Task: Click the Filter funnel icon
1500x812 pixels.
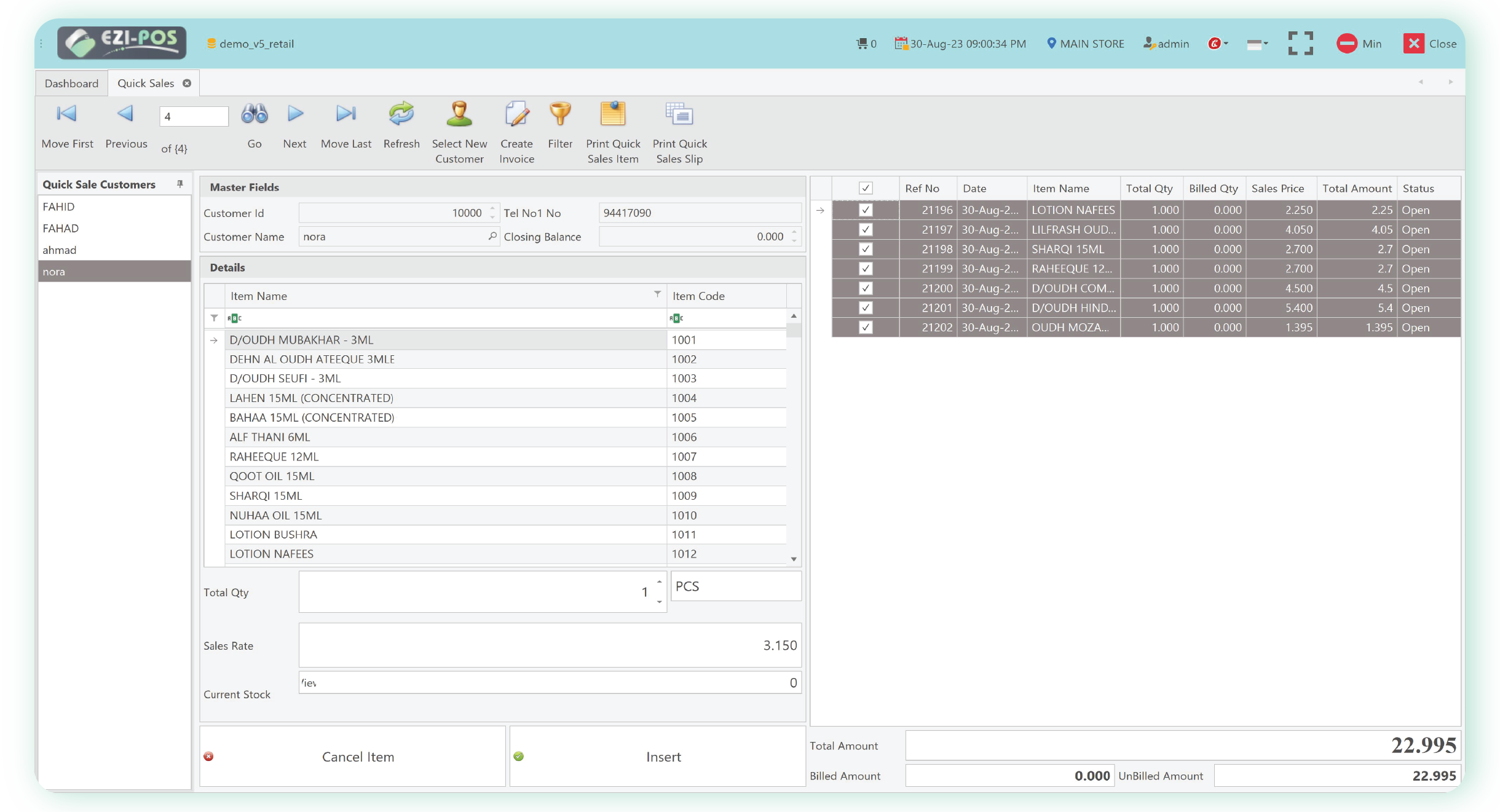Action: pyautogui.click(x=559, y=114)
